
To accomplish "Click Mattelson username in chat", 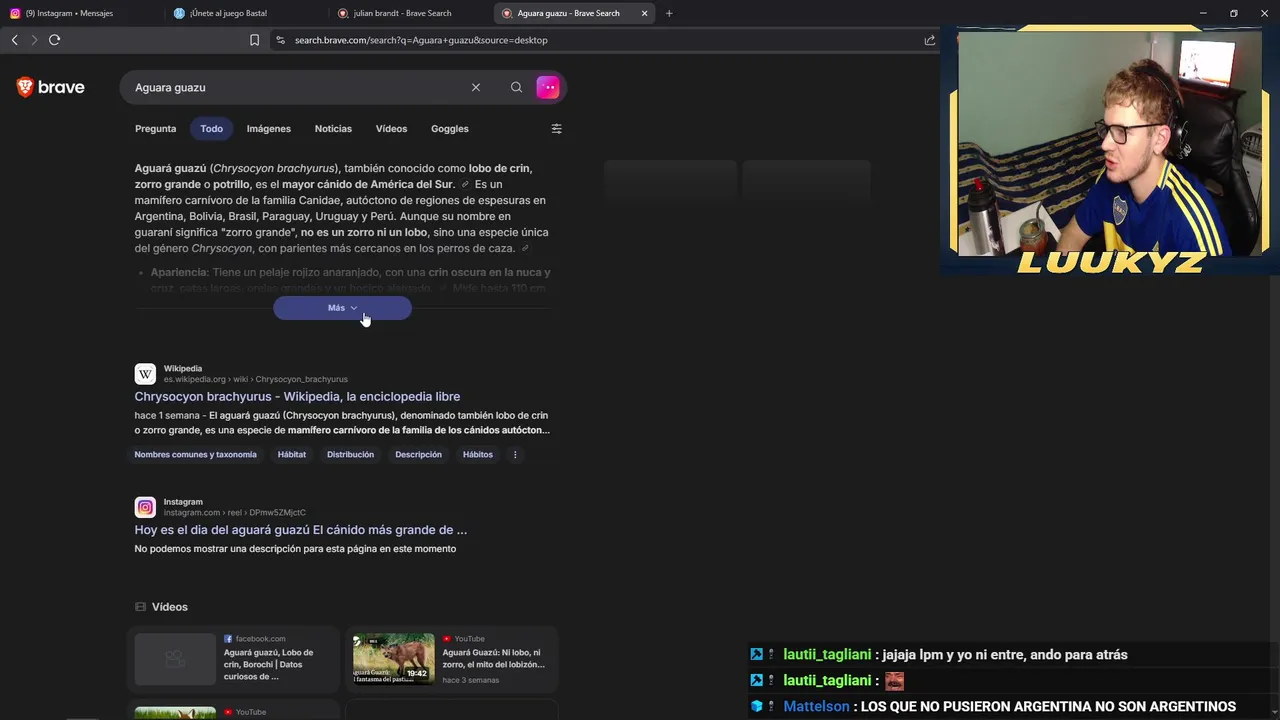I will [x=816, y=707].
